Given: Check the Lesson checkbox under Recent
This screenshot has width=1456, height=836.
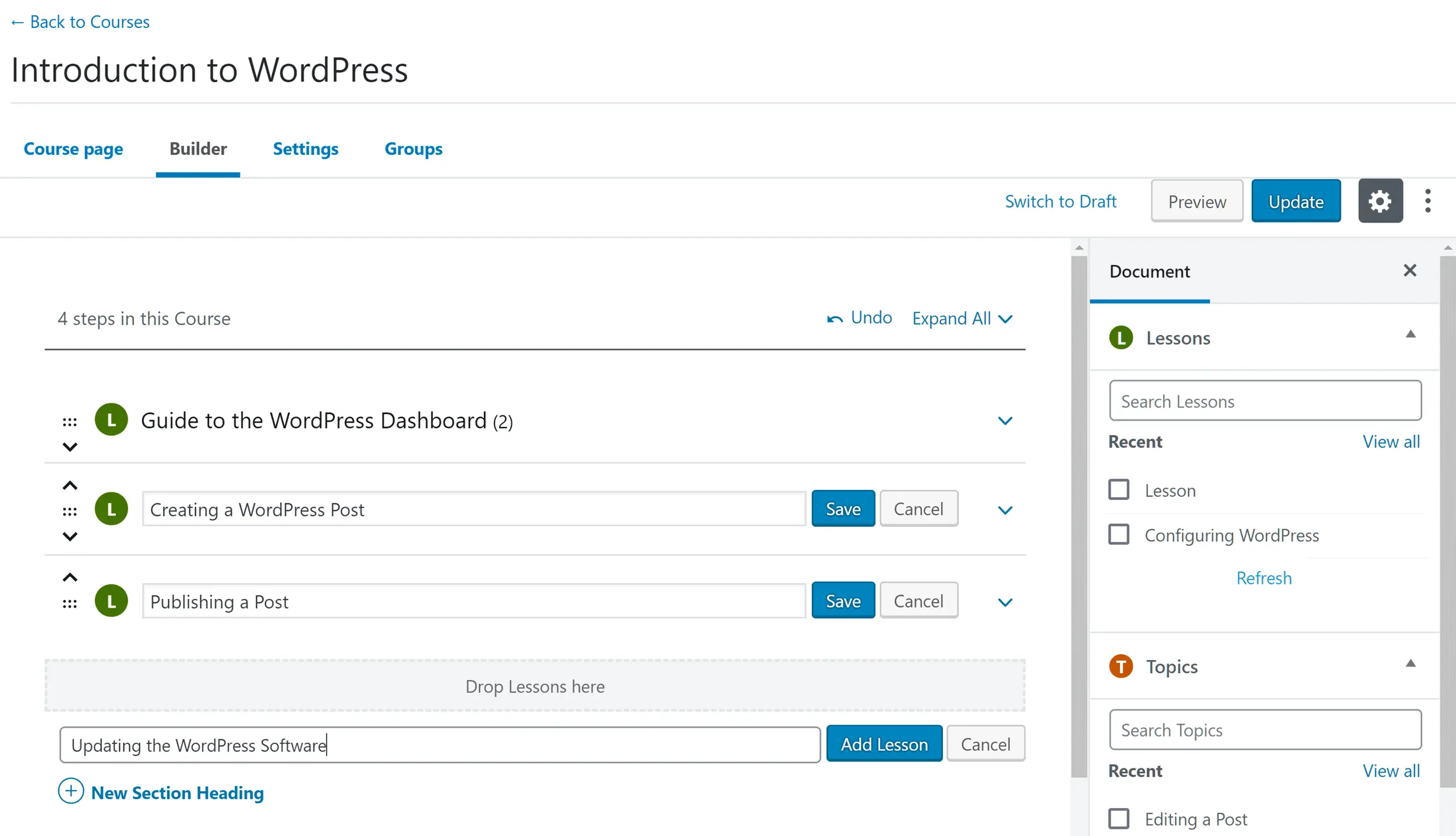Looking at the screenshot, I should (1118, 489).
